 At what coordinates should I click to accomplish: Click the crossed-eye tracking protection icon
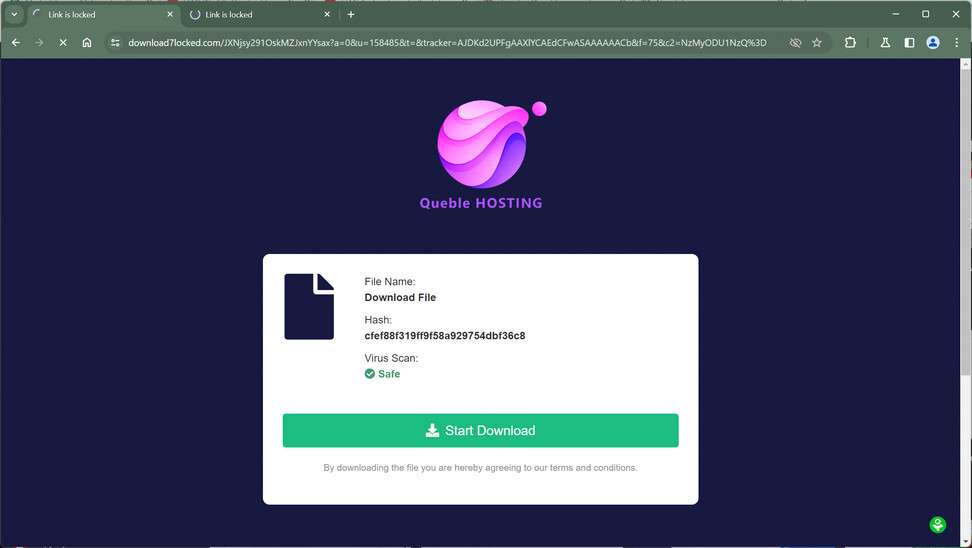[795, 42]
